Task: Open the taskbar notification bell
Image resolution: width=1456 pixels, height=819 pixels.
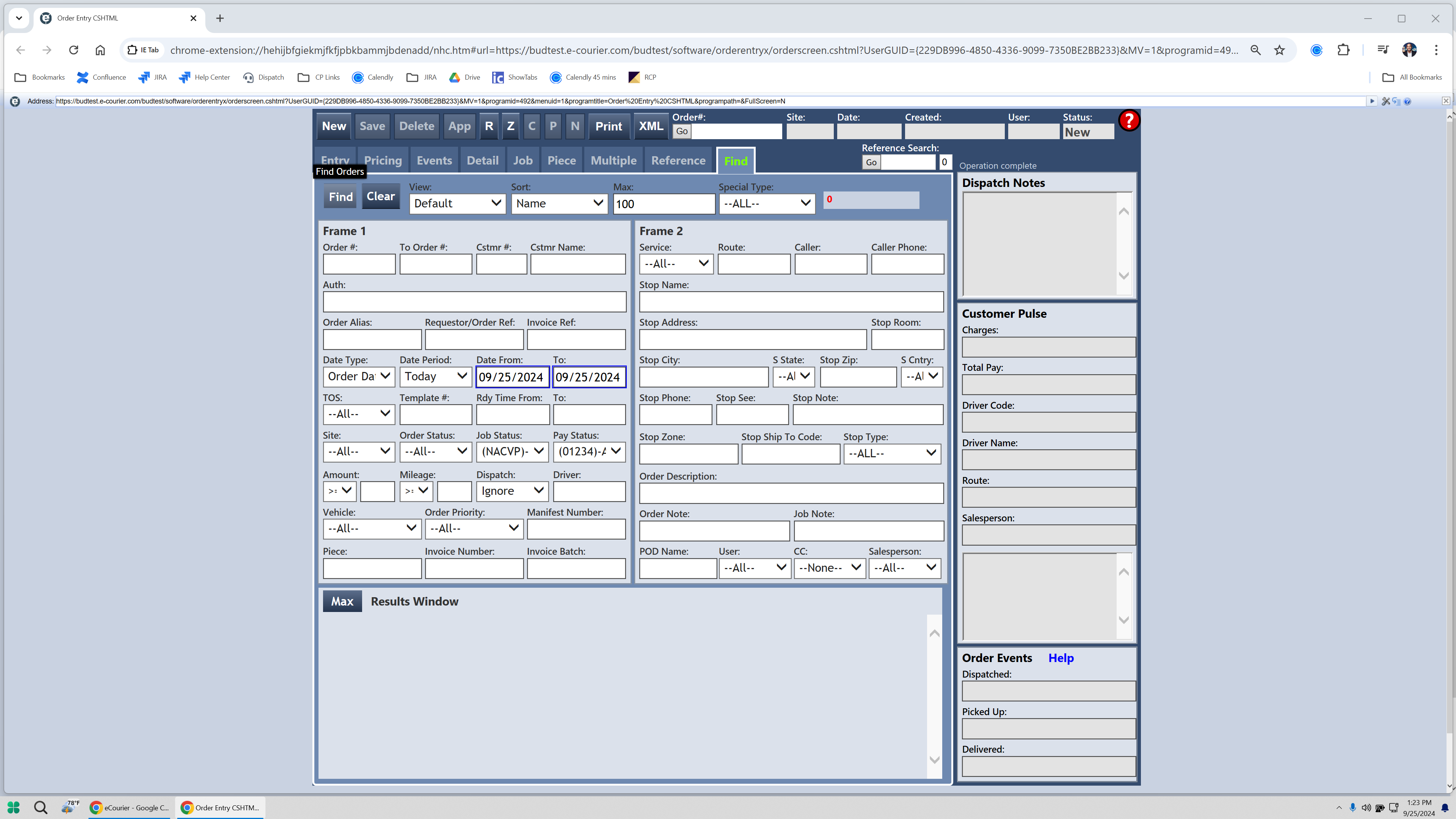Action: pos(1445,807)
